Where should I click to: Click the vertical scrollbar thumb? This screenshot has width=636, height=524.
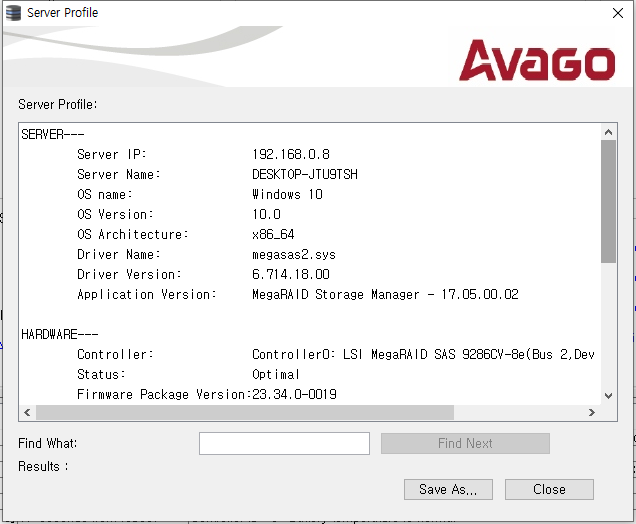coord(608,202)
